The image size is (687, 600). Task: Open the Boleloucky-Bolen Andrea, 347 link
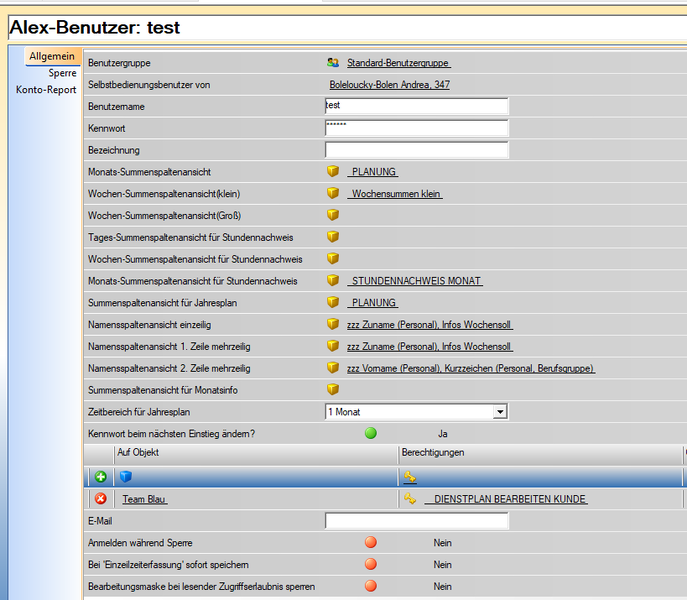tap(389, 85)
